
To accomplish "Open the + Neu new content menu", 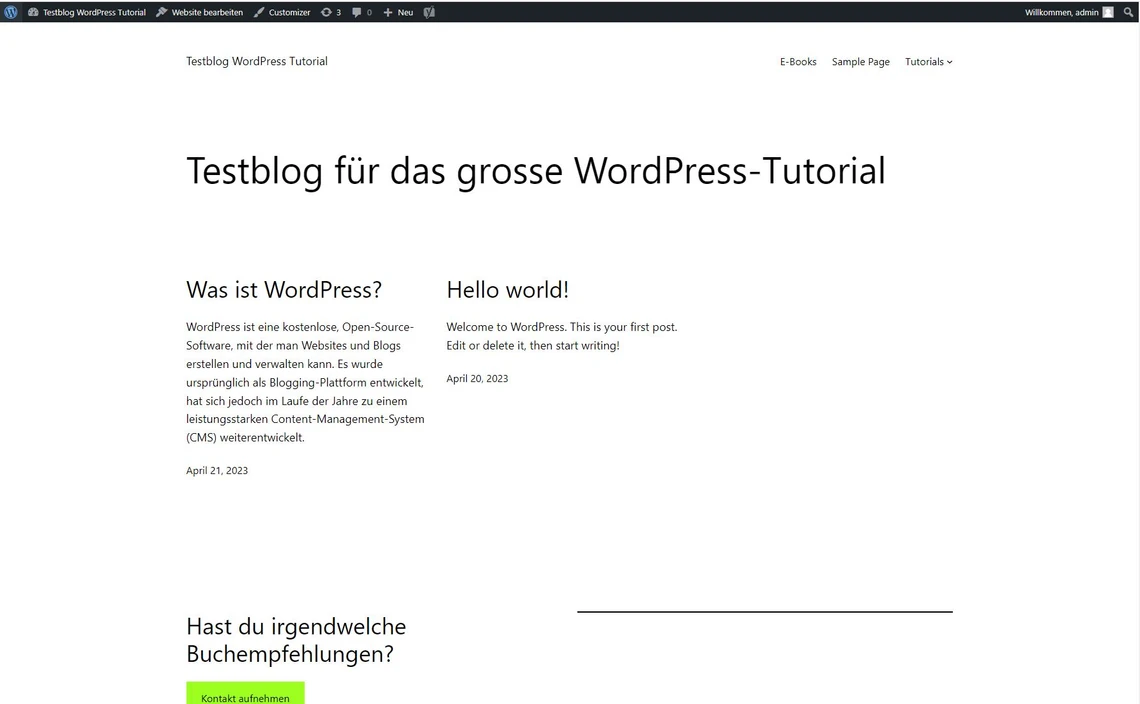I will [398, 12].
